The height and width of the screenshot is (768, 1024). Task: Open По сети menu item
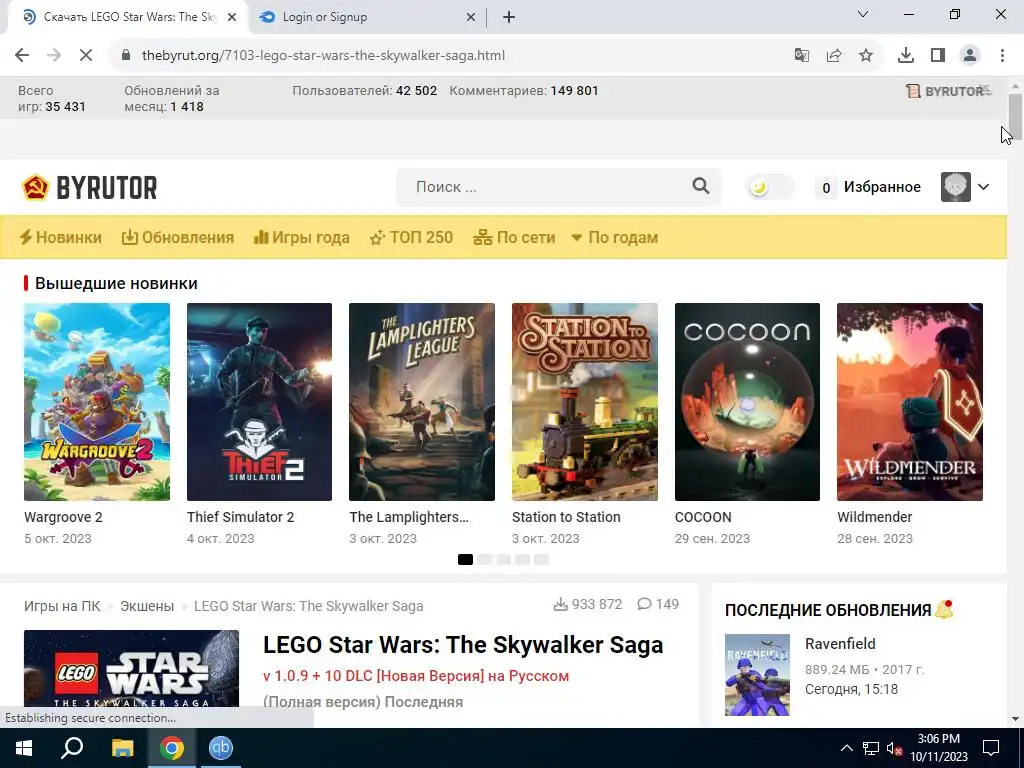[x=514, y=237]
